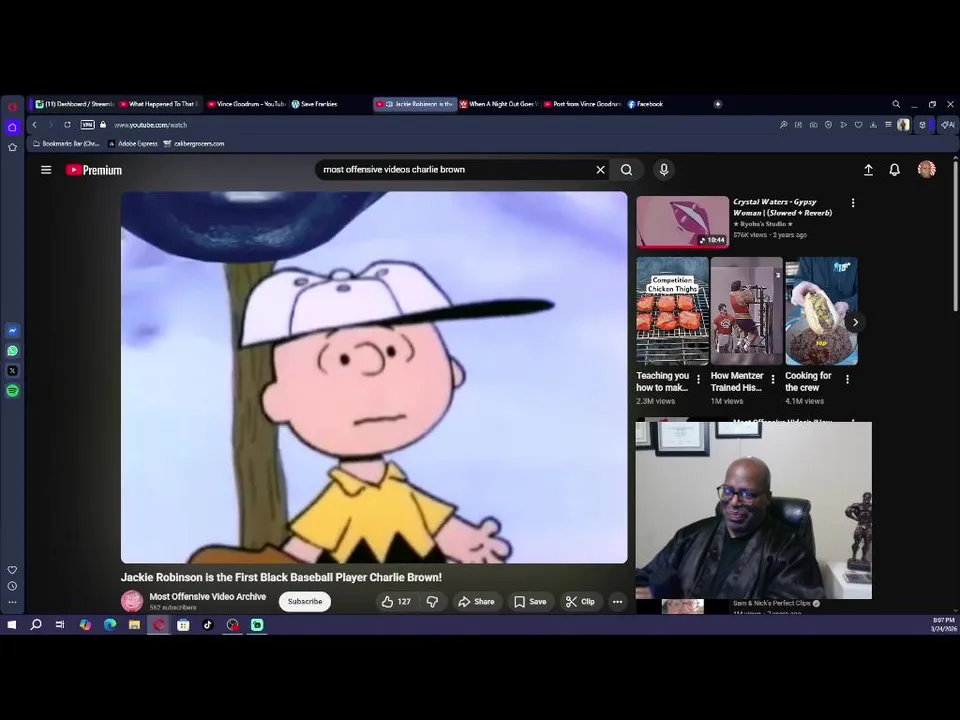Switch to When A Night Out Goes tab
The image size is (960, 720).
point(499,104)
